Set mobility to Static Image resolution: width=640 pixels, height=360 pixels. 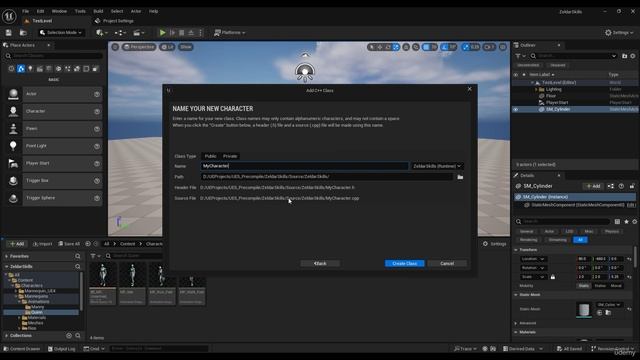[x=584, y=286]
